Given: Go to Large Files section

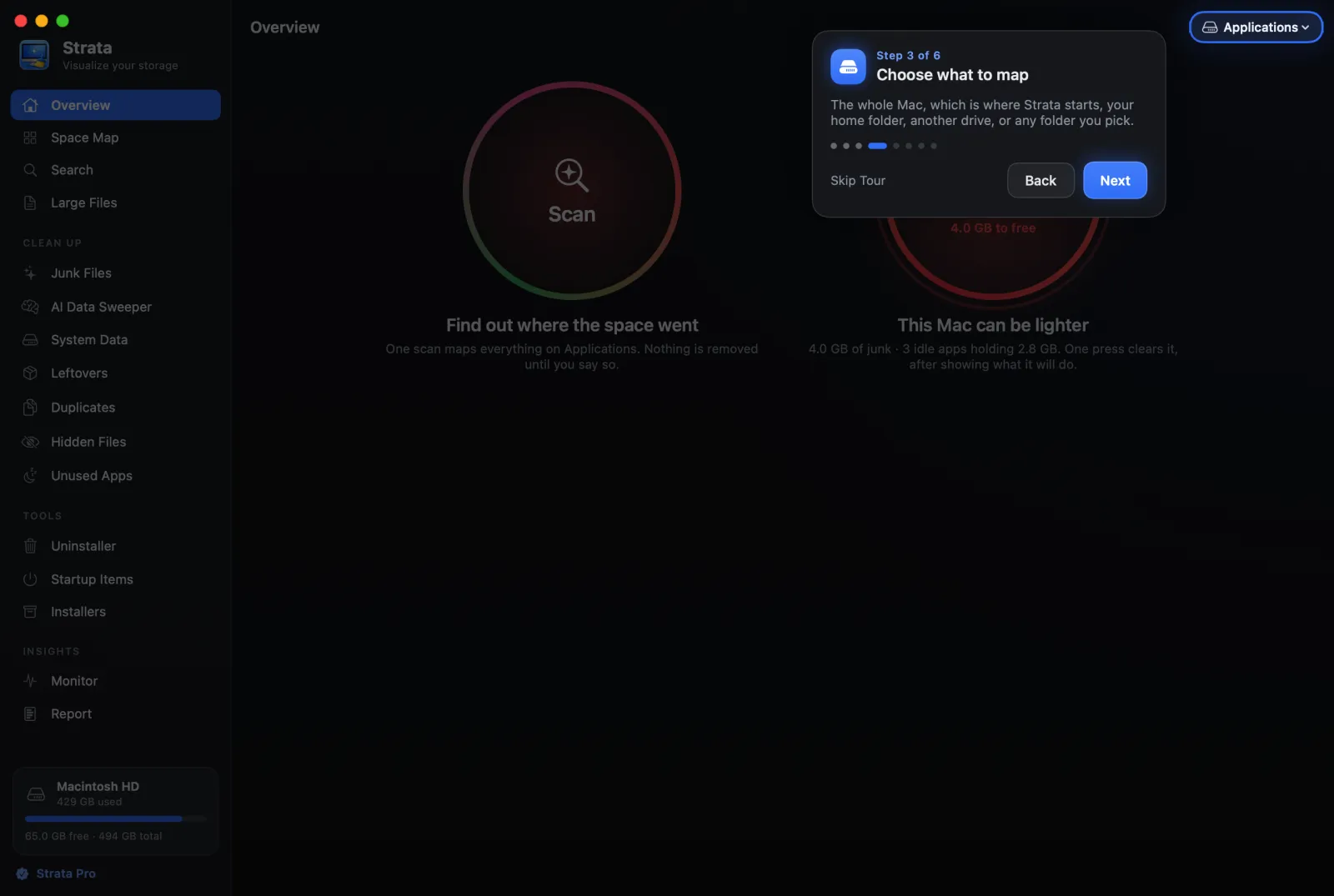Looking at the screenshot, I should pyautogui.click(x=116, y=203).
